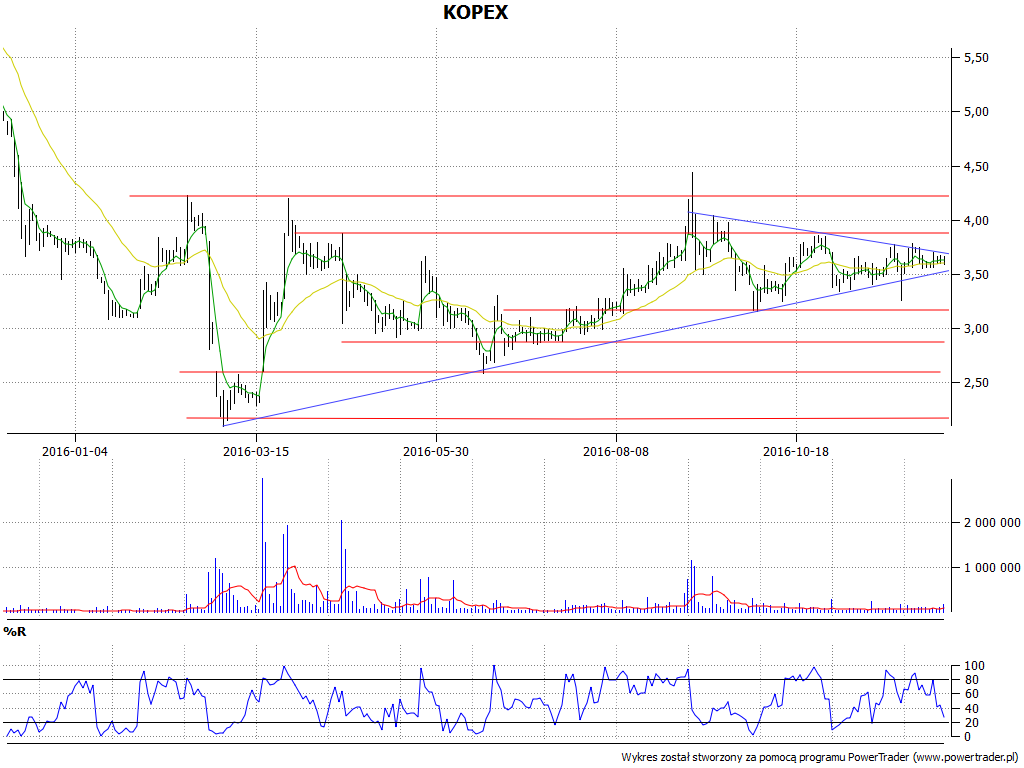Select the 2016-08-08 date label
The height and width of the screenshot is (768, 1024).
tap(616, 451)
